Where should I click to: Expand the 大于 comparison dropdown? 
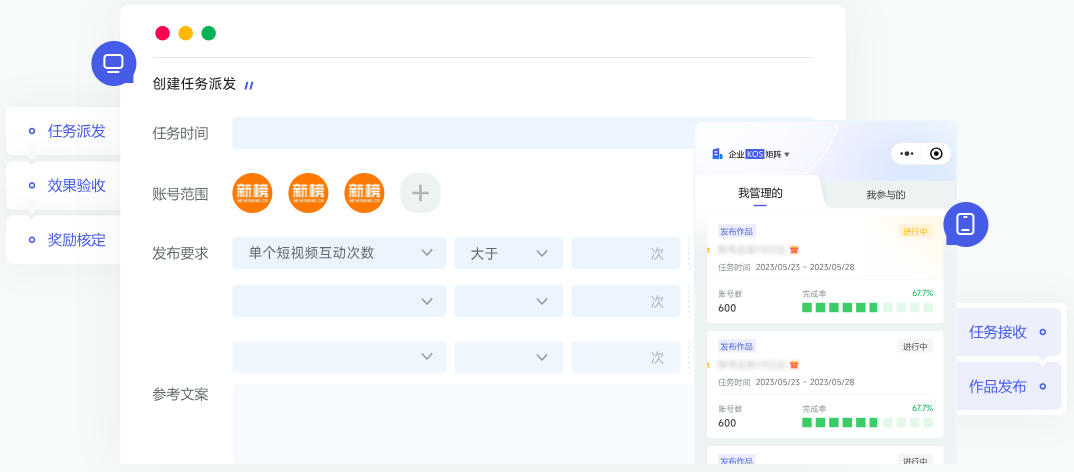click(x=508, y=253)
